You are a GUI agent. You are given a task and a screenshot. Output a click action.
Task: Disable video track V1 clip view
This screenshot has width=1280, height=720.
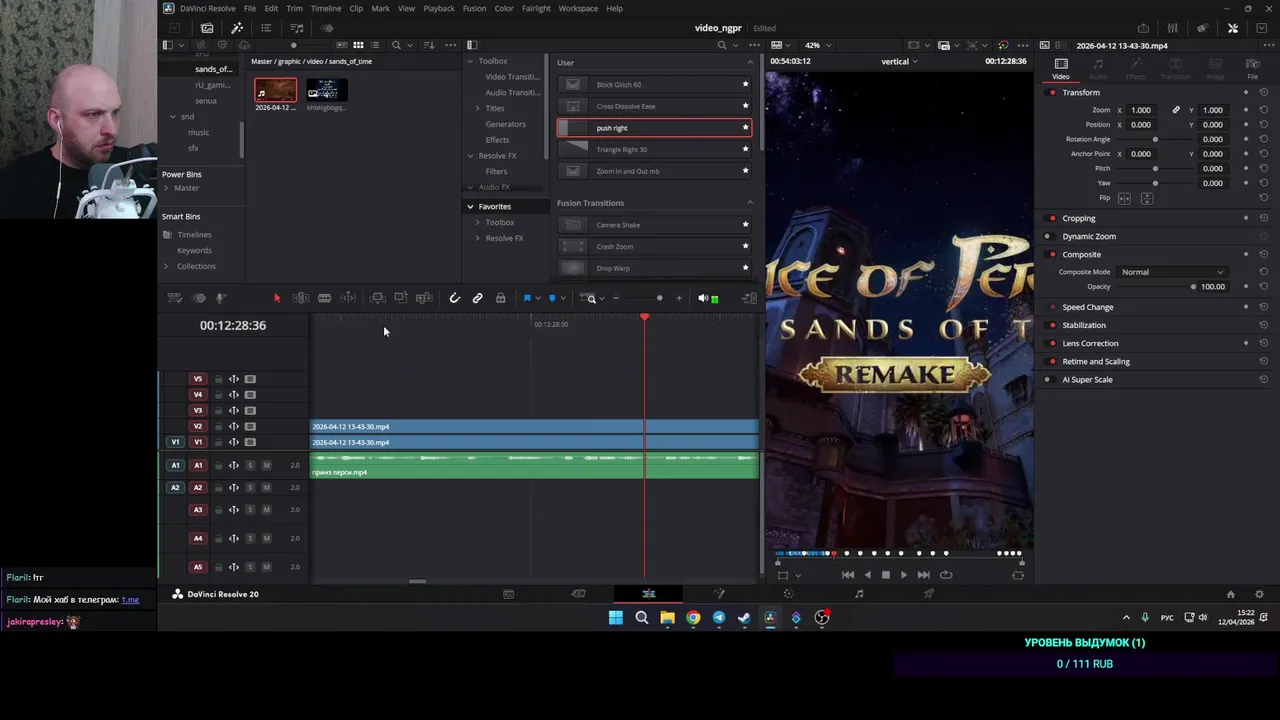250,442
